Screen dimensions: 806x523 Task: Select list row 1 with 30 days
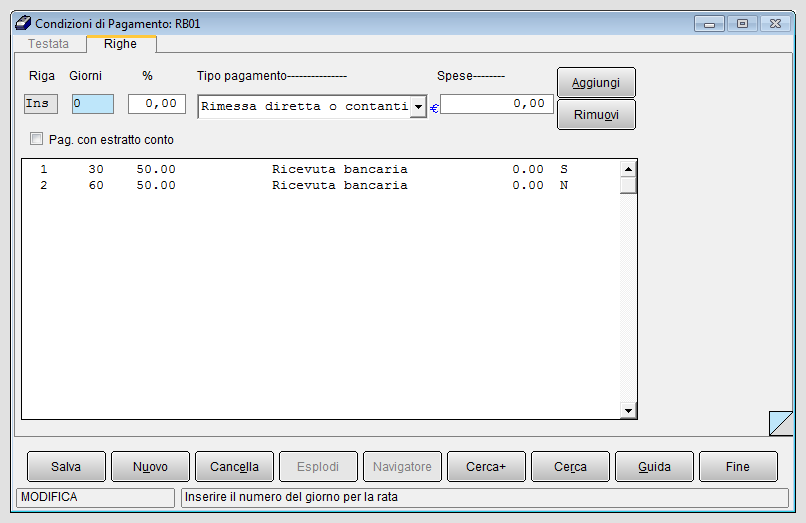point(321,169)
